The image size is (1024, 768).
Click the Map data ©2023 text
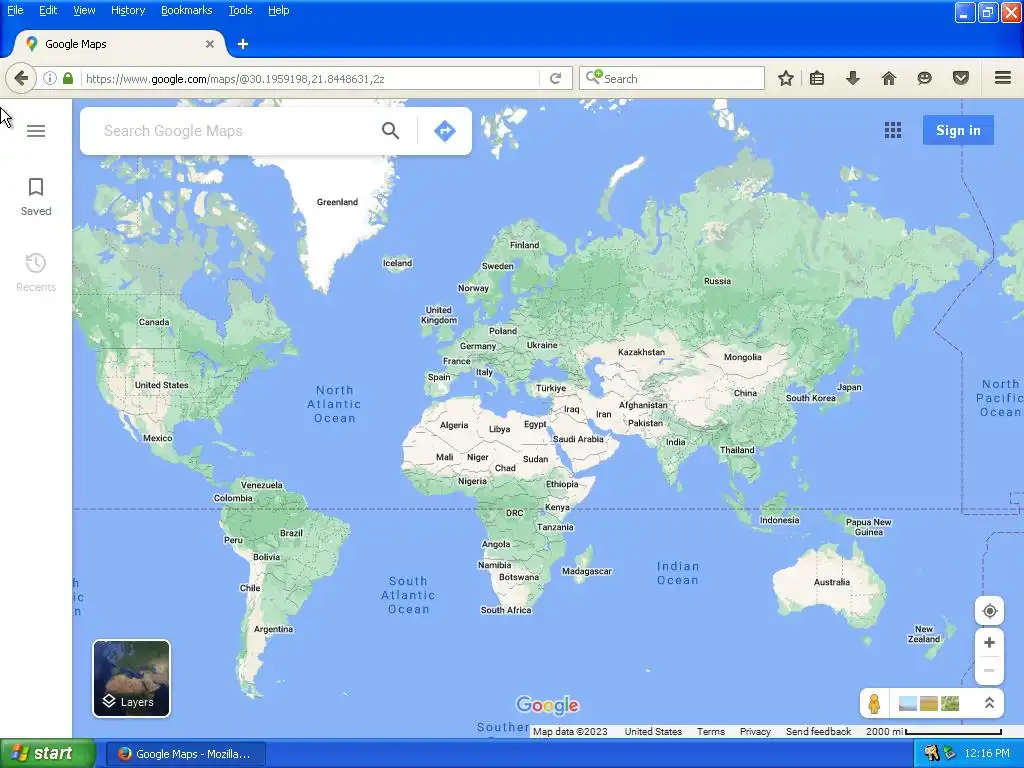[x=570, y=731]
